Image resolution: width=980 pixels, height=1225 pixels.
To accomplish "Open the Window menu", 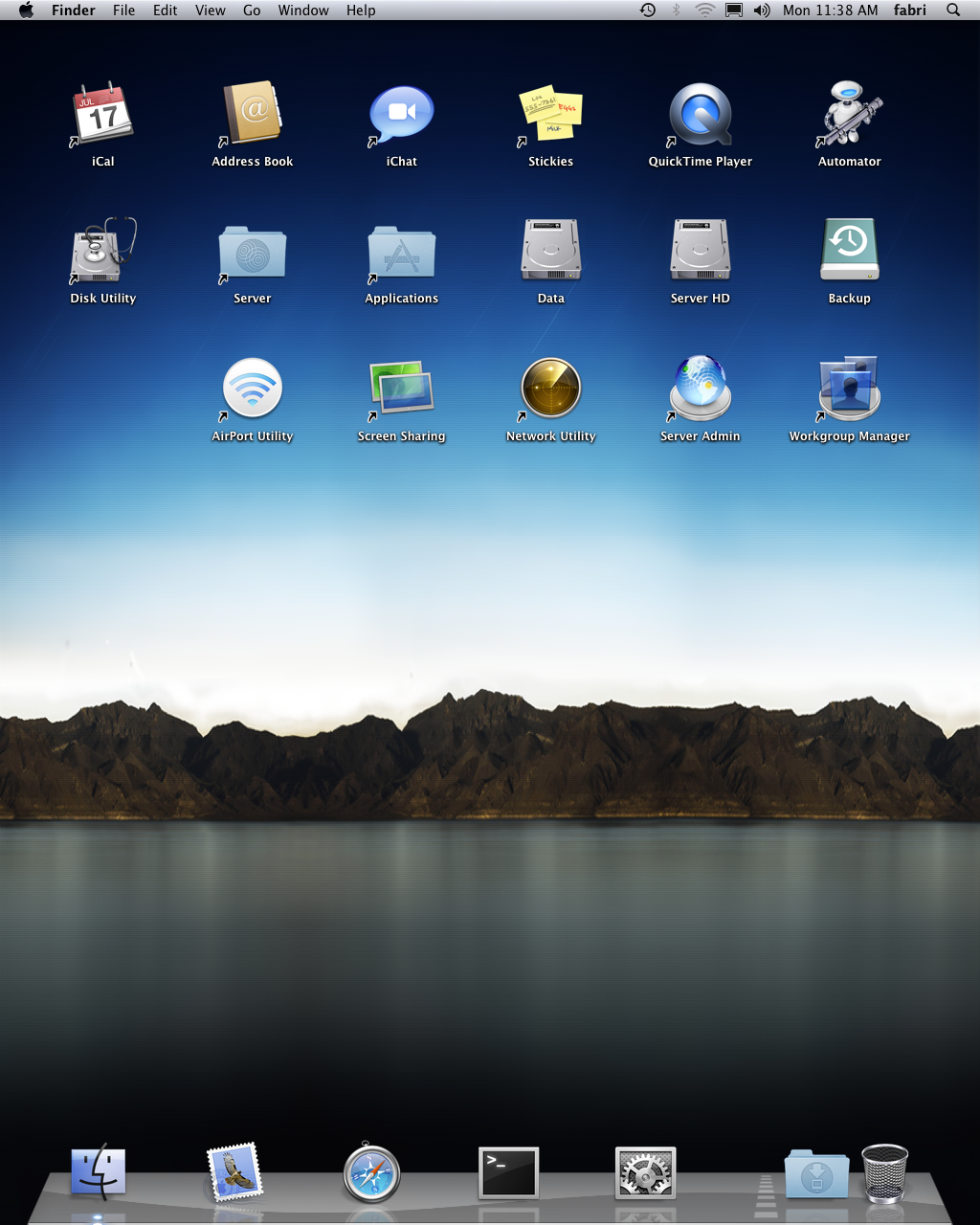I will tap(303, 11).
